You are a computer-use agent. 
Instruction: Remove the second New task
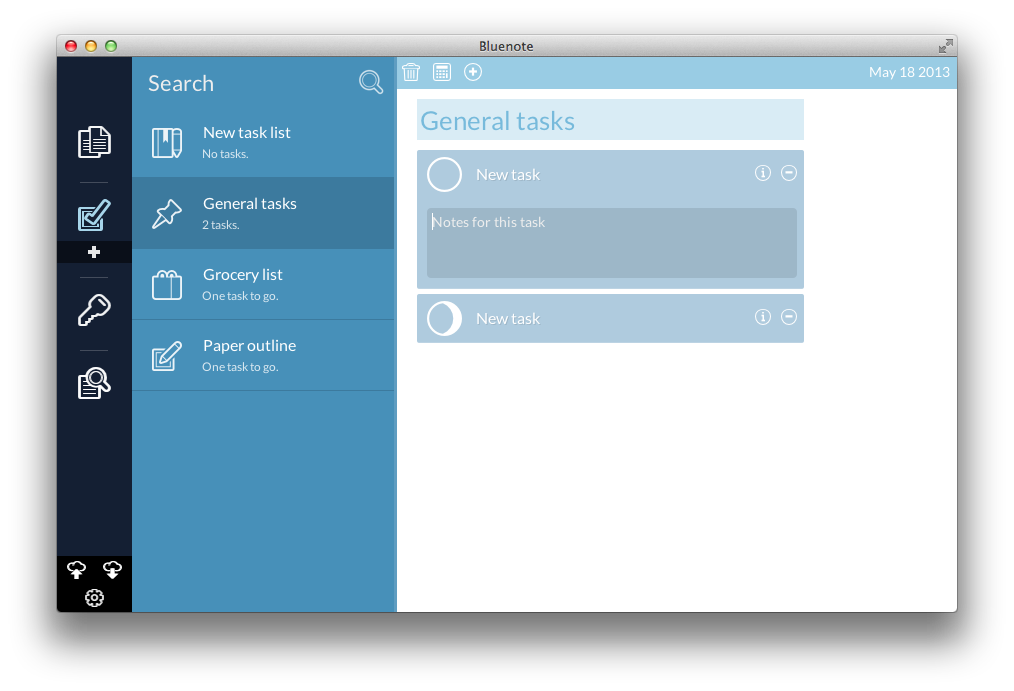pos(789,317)
